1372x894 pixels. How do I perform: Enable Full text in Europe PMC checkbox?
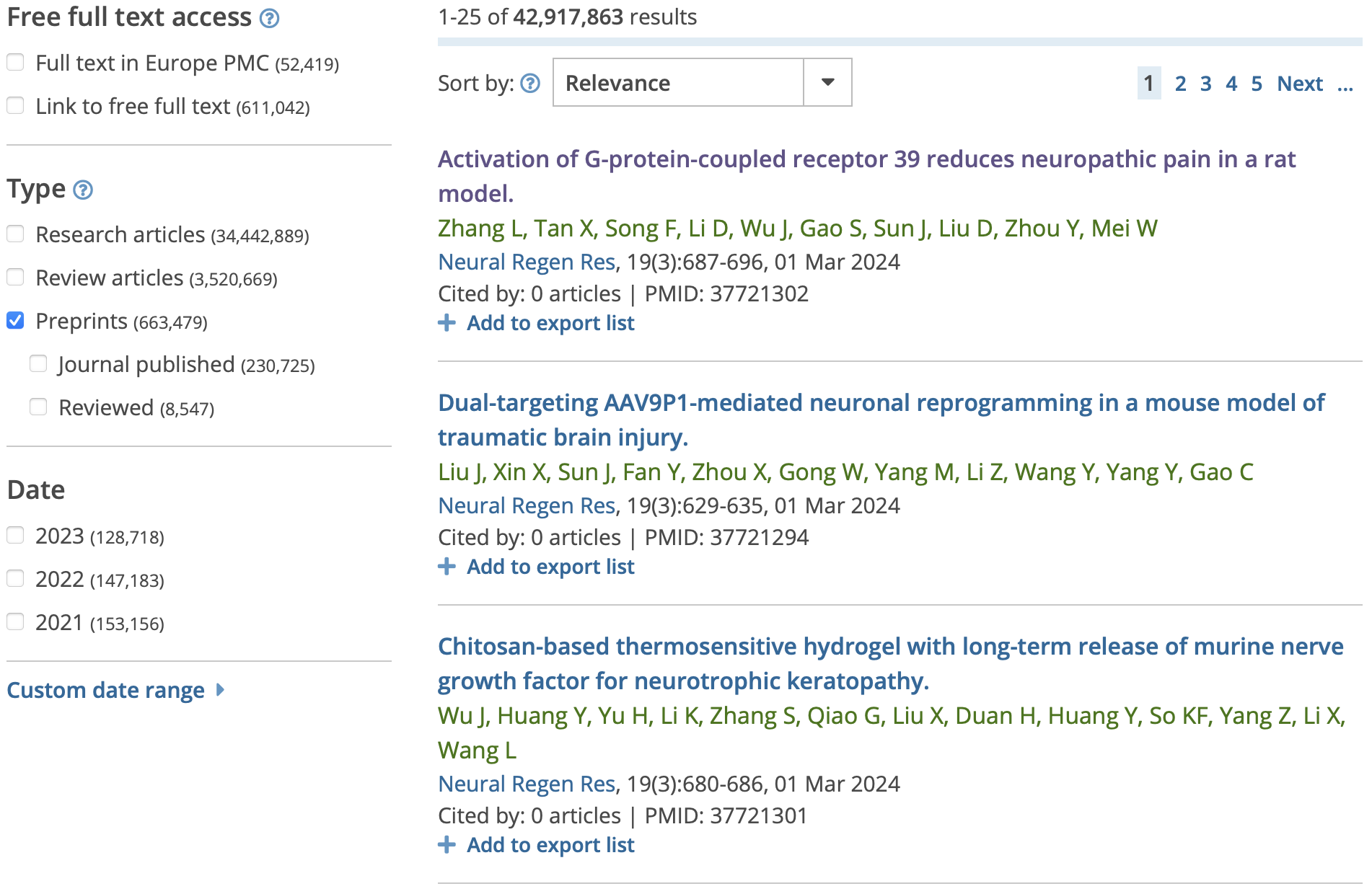click(x=16, y=63)
